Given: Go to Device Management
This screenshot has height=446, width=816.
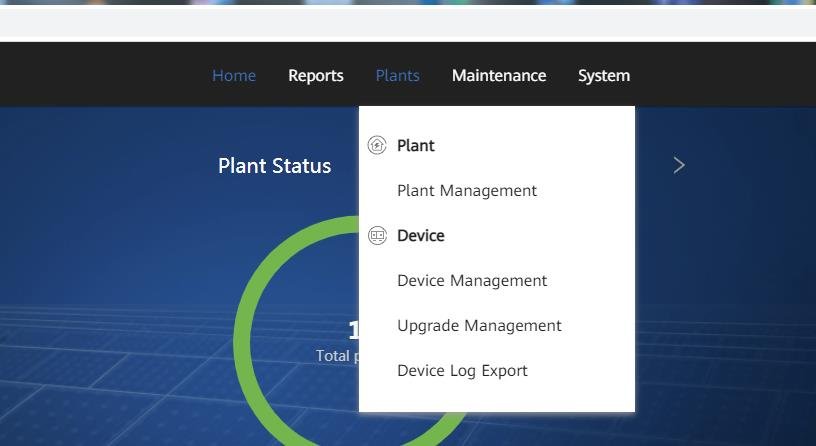Looking at the screenshot, I should pos(472,281).
